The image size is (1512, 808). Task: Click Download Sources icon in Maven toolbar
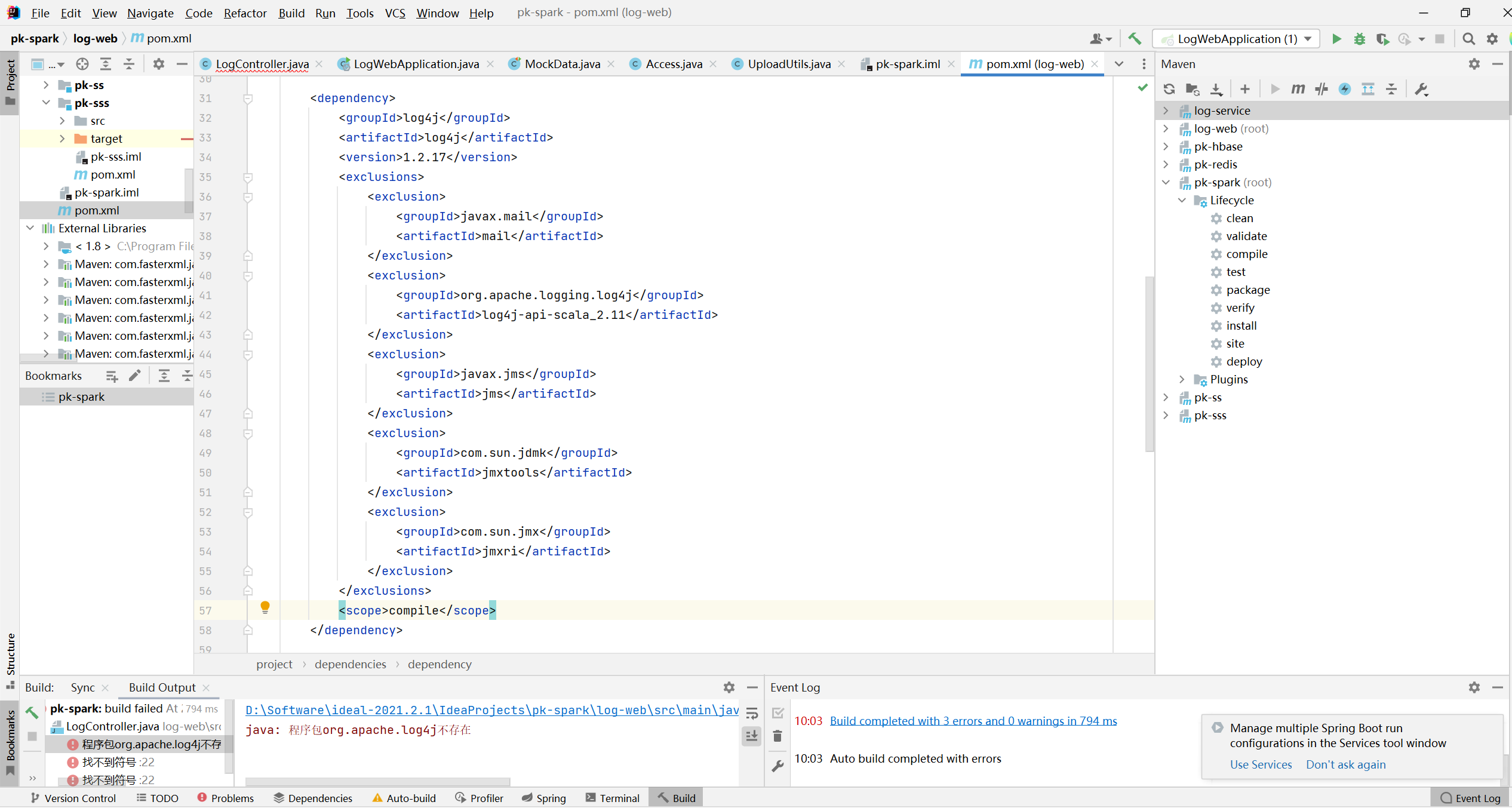pyautogui.click(x=1216, y=89)
